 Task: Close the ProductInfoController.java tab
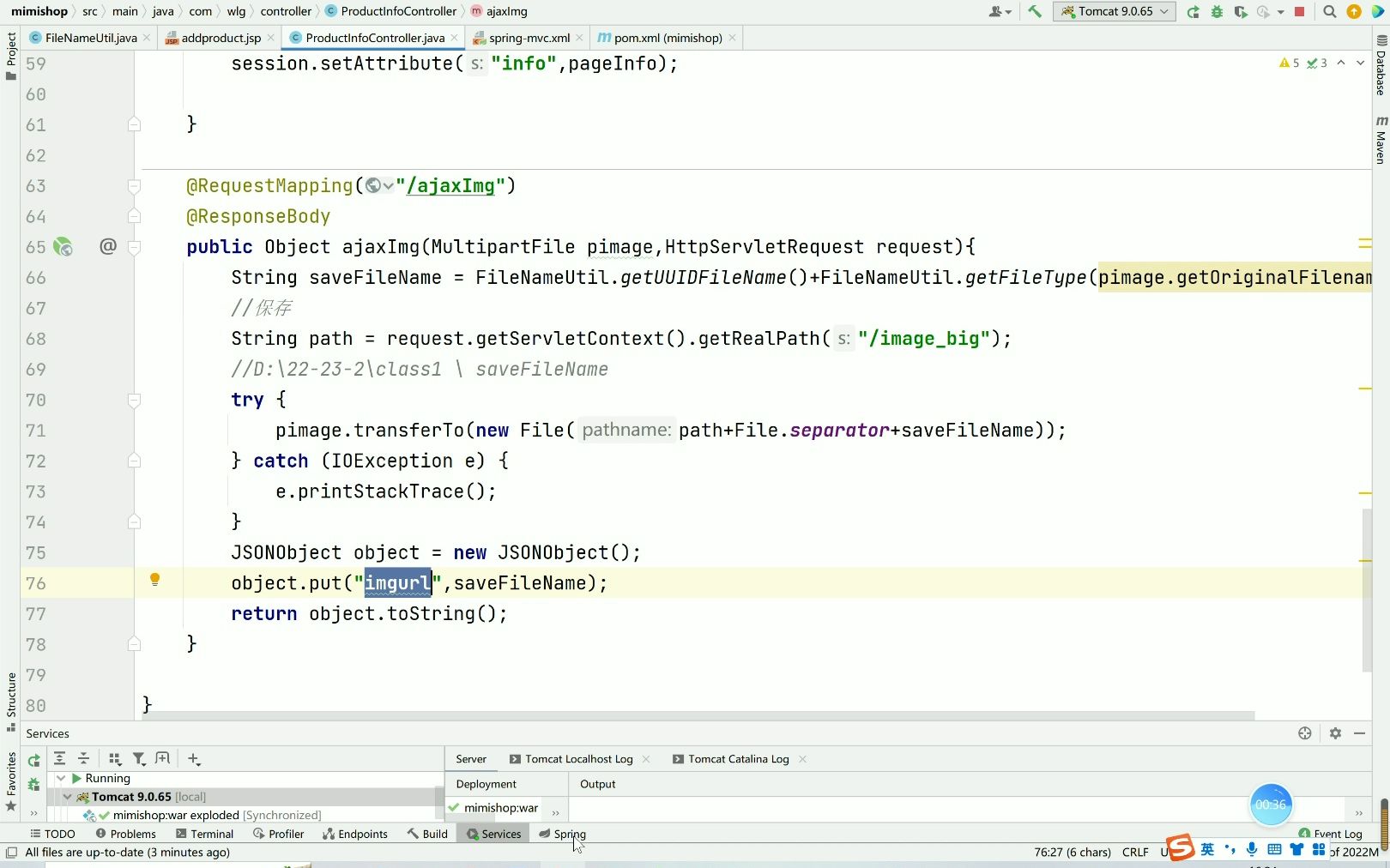(x=454, y=38)
